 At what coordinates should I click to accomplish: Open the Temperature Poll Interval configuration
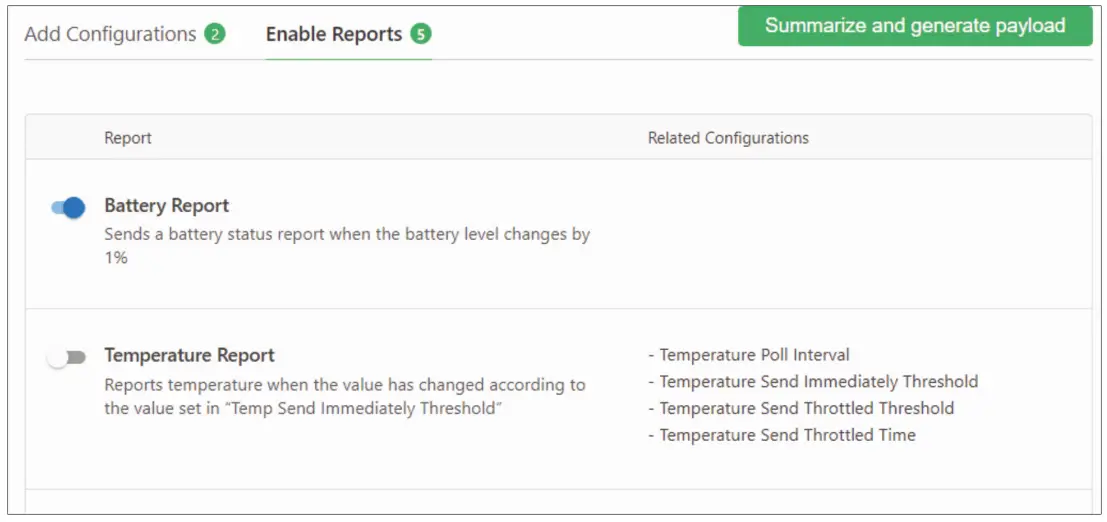tap(754, 355)
